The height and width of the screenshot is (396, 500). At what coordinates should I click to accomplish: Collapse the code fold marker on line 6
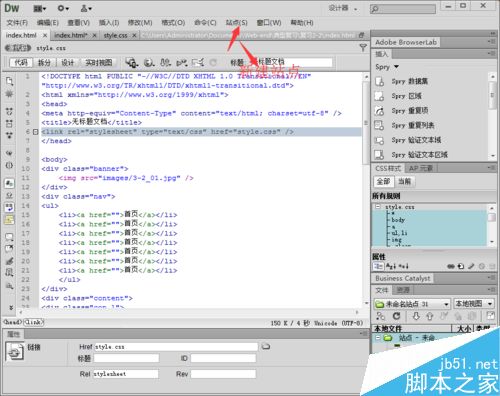[35, 132]
